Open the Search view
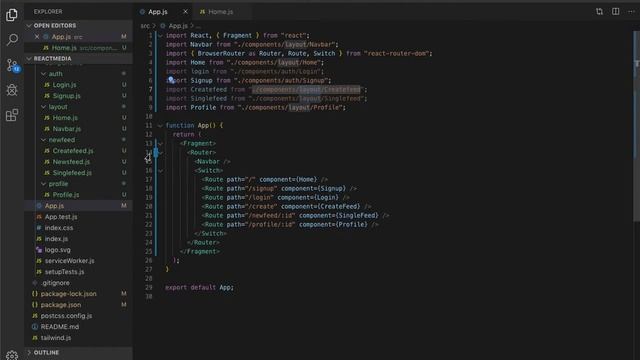 click(12, 40)
